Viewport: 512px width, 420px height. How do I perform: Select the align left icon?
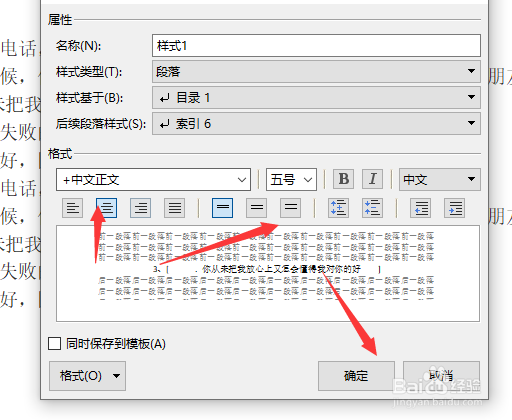click(72, 208)
